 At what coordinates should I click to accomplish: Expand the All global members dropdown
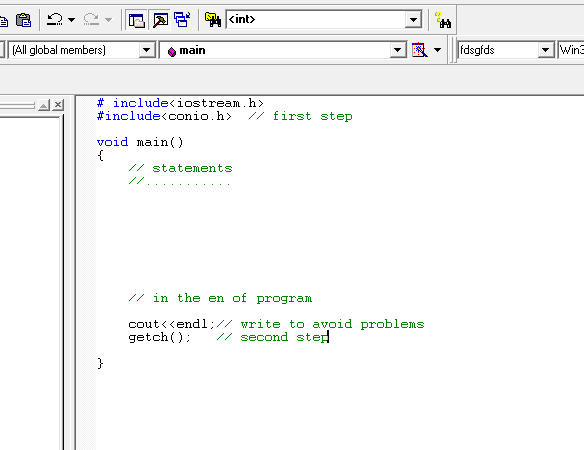tap(146, 50)
